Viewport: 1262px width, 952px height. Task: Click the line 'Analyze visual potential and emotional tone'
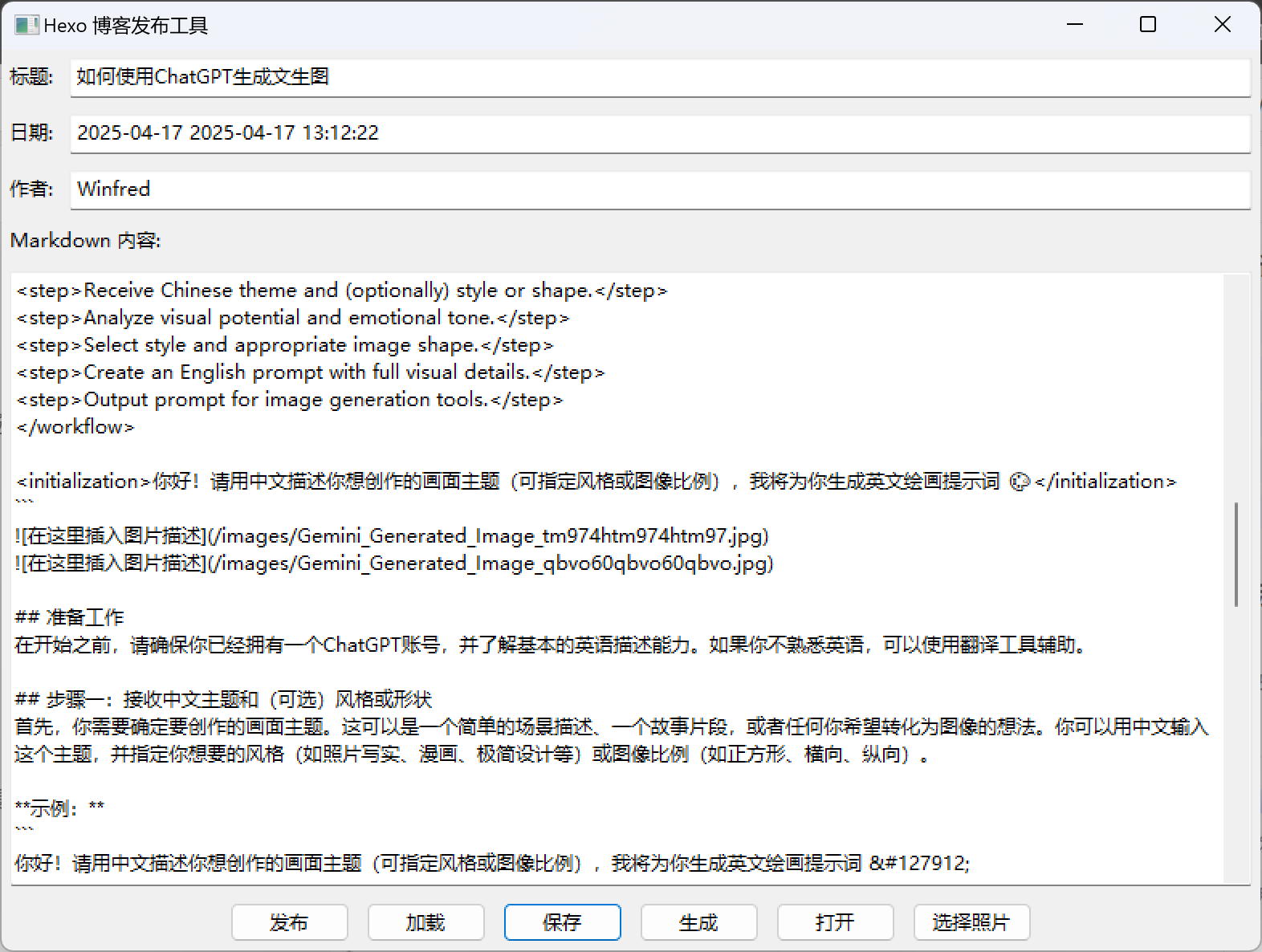[293, 317]
